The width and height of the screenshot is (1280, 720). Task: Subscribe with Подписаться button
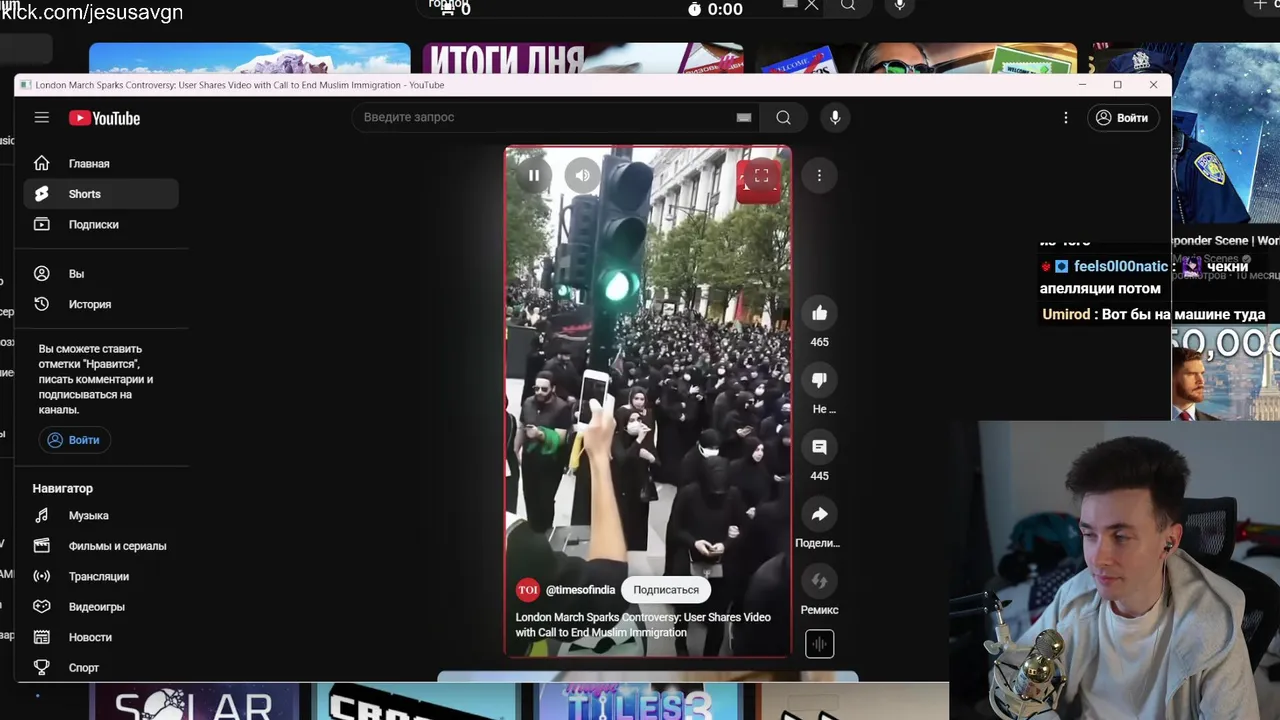pos(666,590)
